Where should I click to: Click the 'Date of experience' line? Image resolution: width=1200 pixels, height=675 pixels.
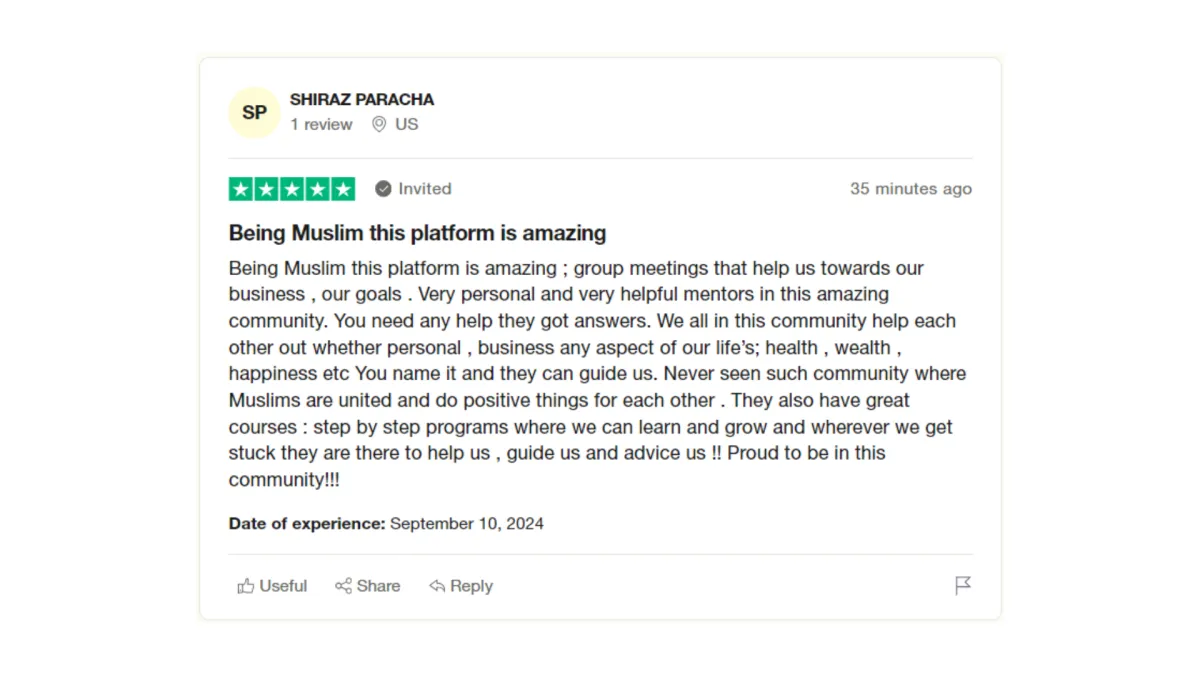tap(386, 523)
